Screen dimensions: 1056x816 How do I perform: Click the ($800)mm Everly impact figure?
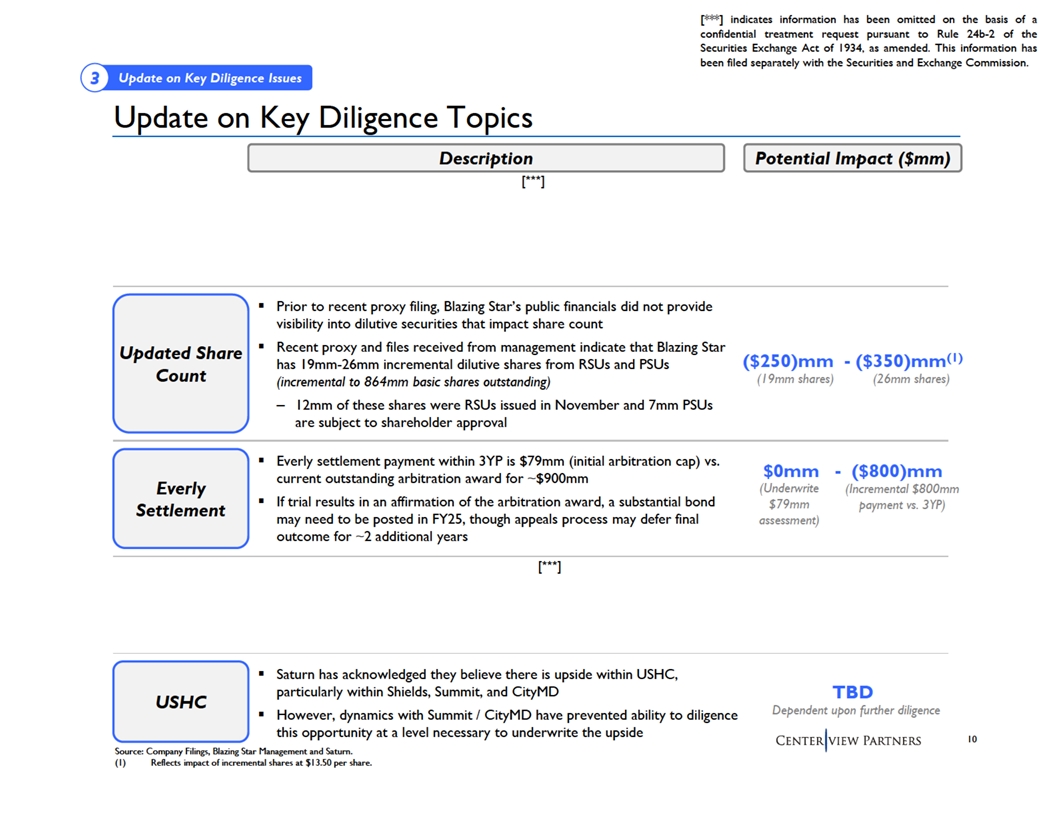click(x=897, y=471)
